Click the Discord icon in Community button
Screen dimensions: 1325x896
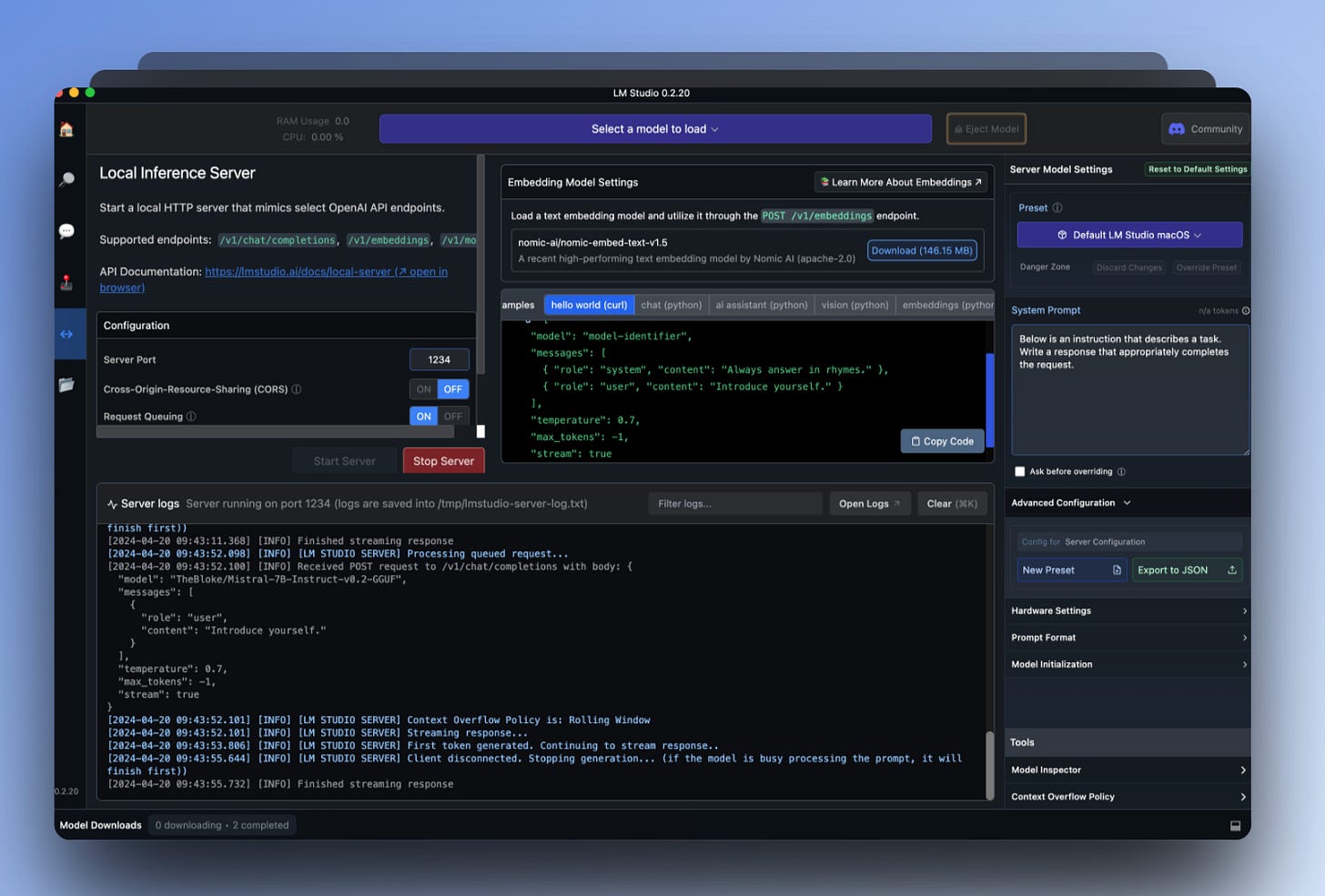(1177, 129)
